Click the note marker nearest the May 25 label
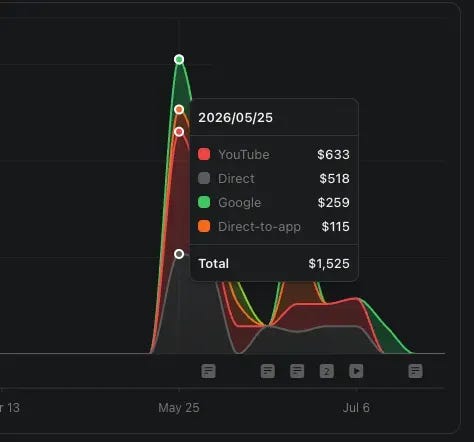 (x=208, y=371)
